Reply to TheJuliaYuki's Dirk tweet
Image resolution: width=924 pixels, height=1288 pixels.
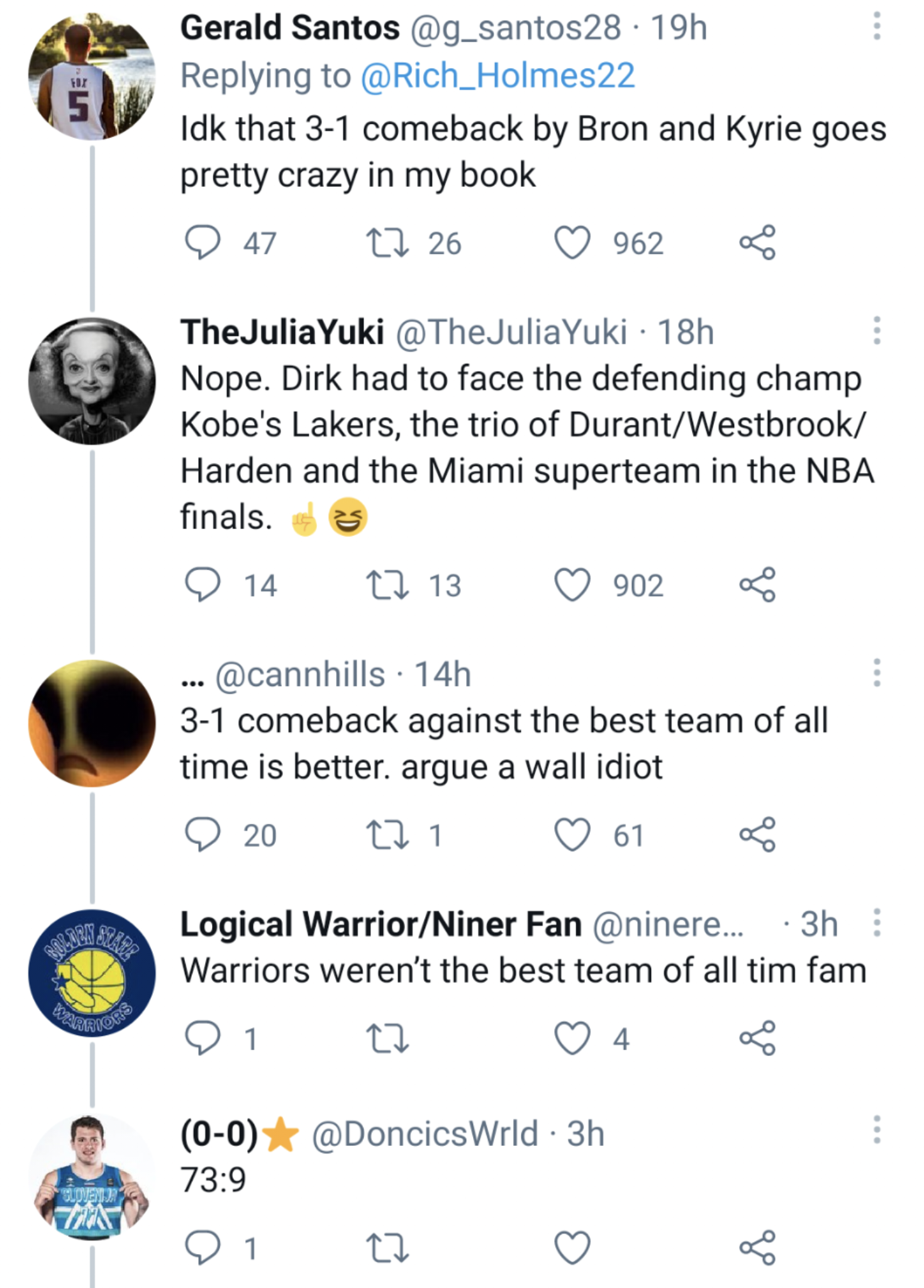tap(203, 585)
